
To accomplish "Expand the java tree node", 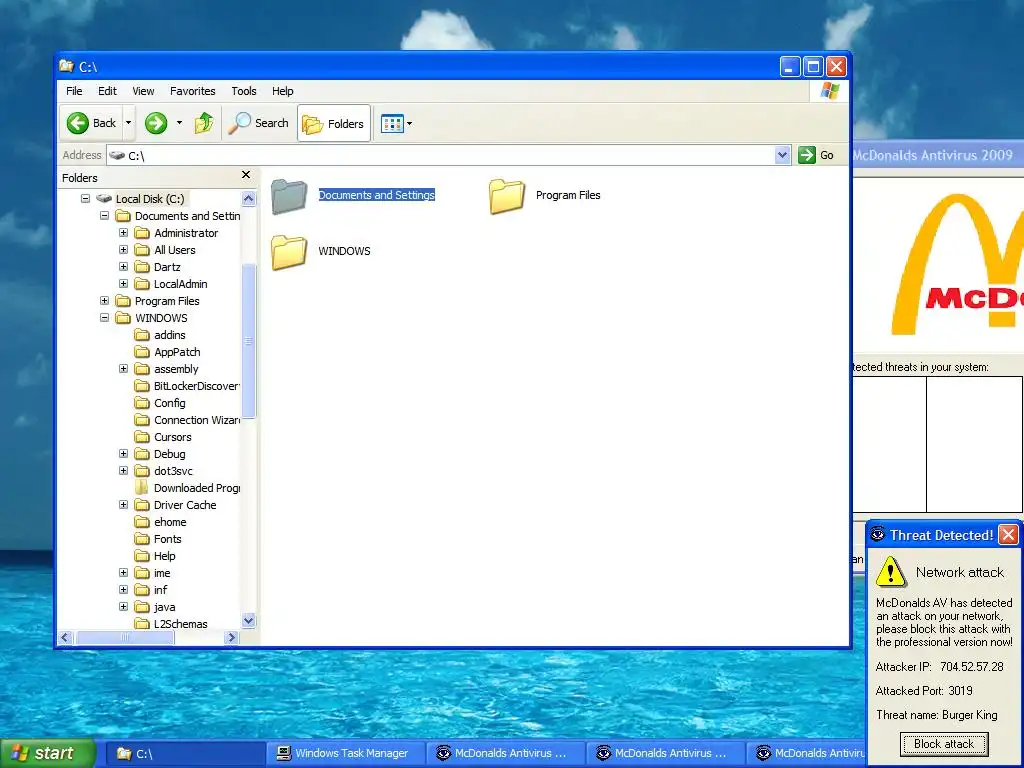I will pos(123,606).
